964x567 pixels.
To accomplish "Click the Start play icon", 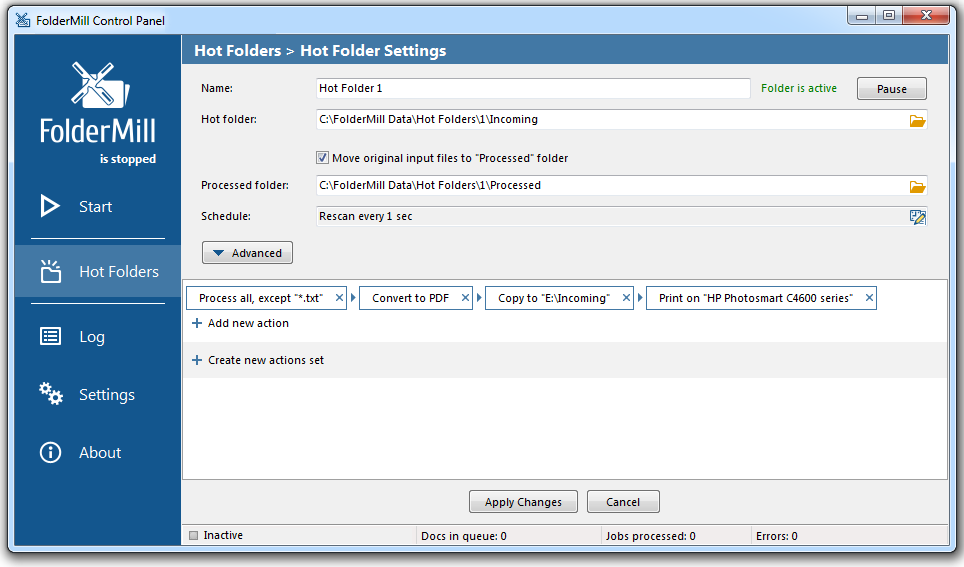I will (x=50, y=206).
